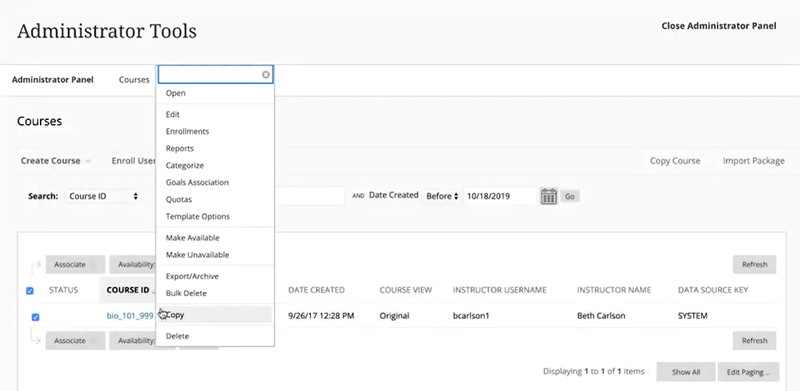Click the DATA SOURCE KEY column header
Viewport: 800px width, 391px height.
[x=713, y=290]
